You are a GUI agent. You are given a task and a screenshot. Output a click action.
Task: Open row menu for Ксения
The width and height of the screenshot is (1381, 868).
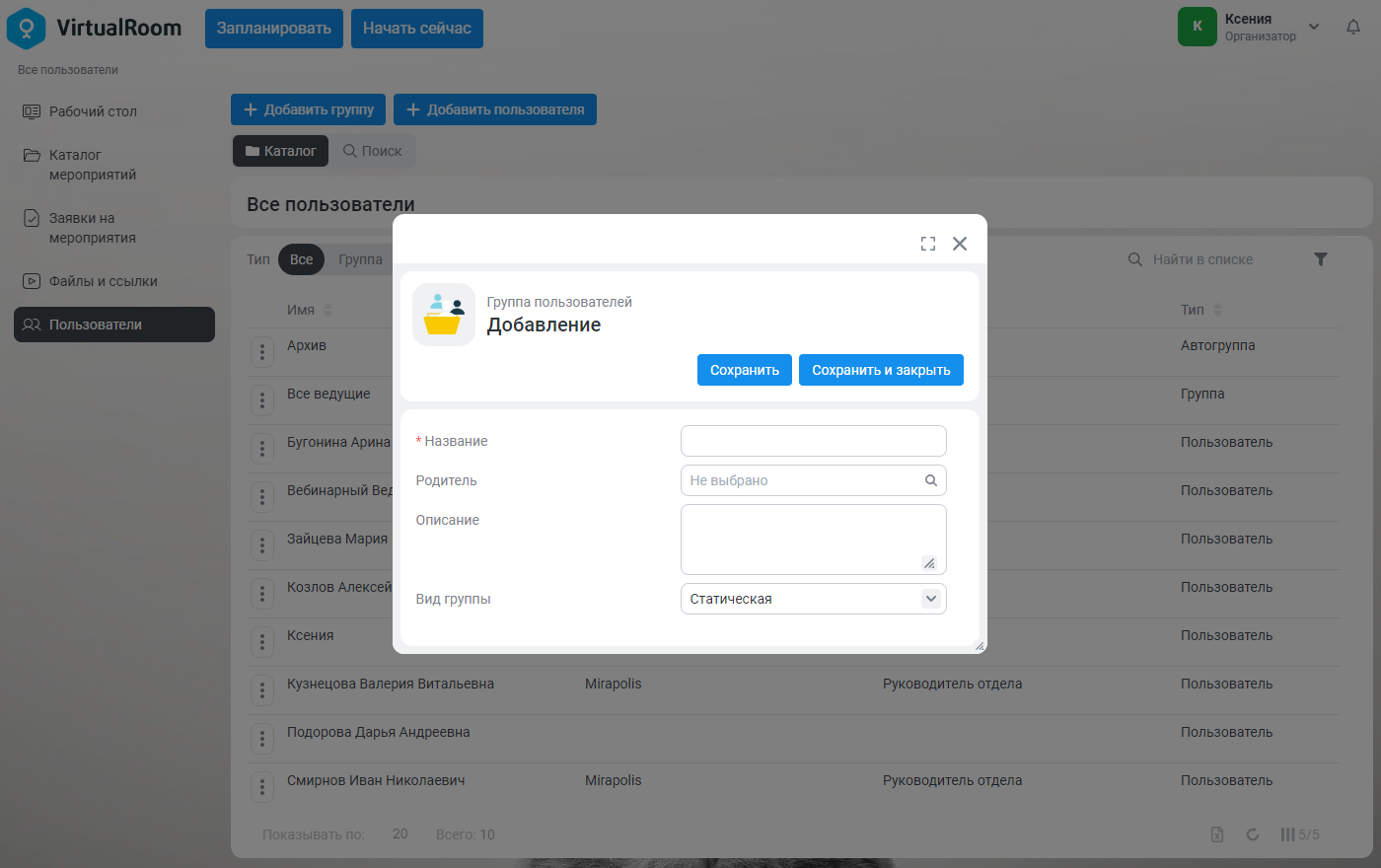262,642
